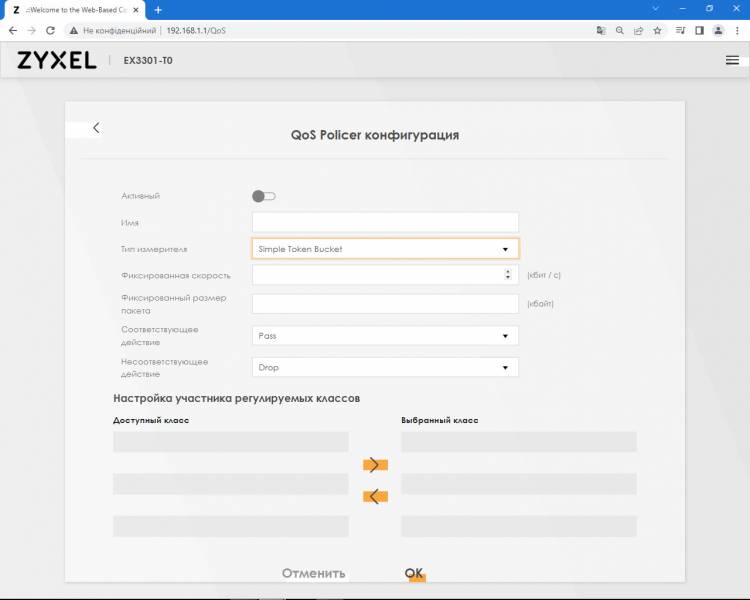The height and width of the screenshot is (600, 750).
Task: Go forward in browser history
Action: tap(32, 31)
